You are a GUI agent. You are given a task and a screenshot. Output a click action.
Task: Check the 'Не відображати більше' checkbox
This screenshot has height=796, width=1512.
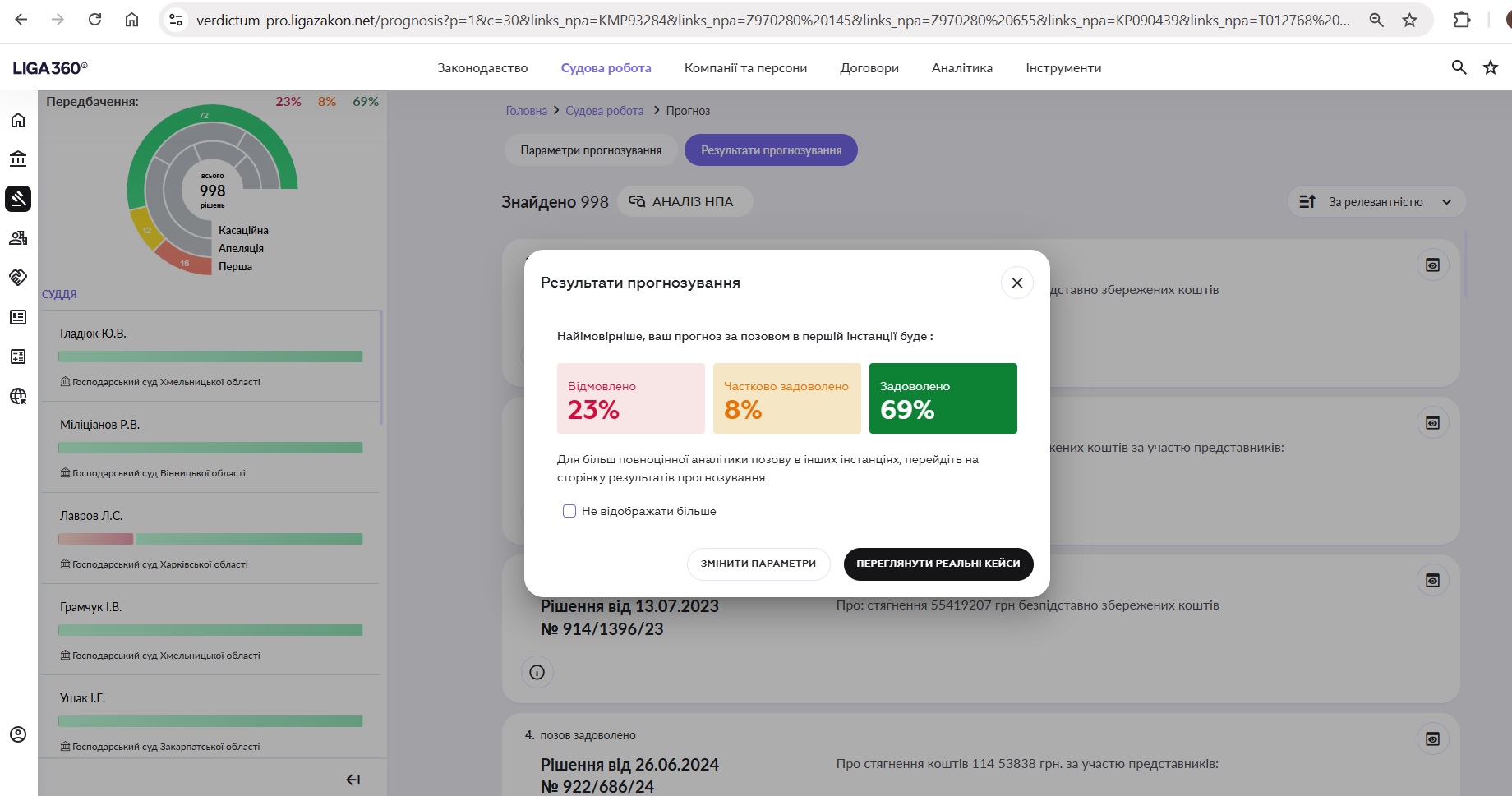coord(569,511)
